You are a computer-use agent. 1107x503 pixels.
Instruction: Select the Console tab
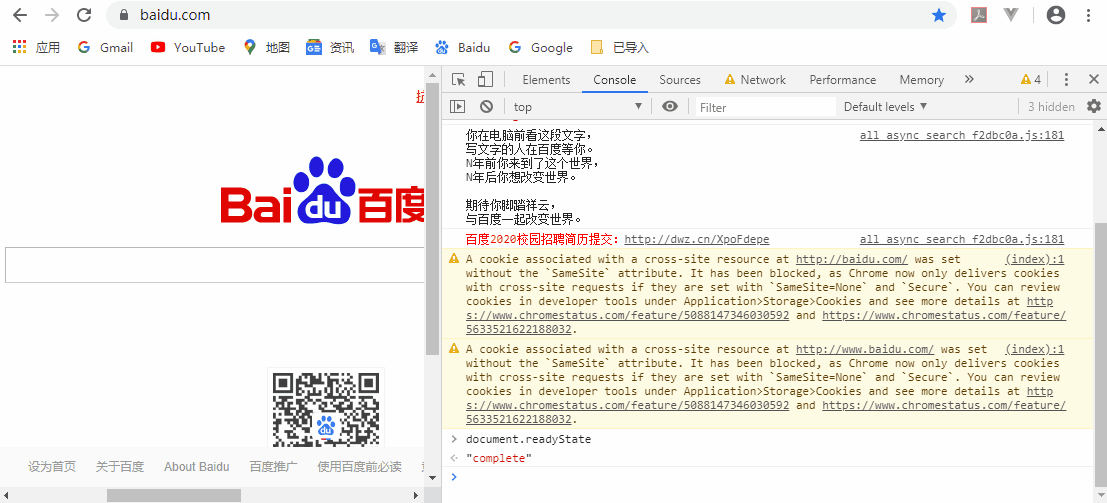coord(615,80)
